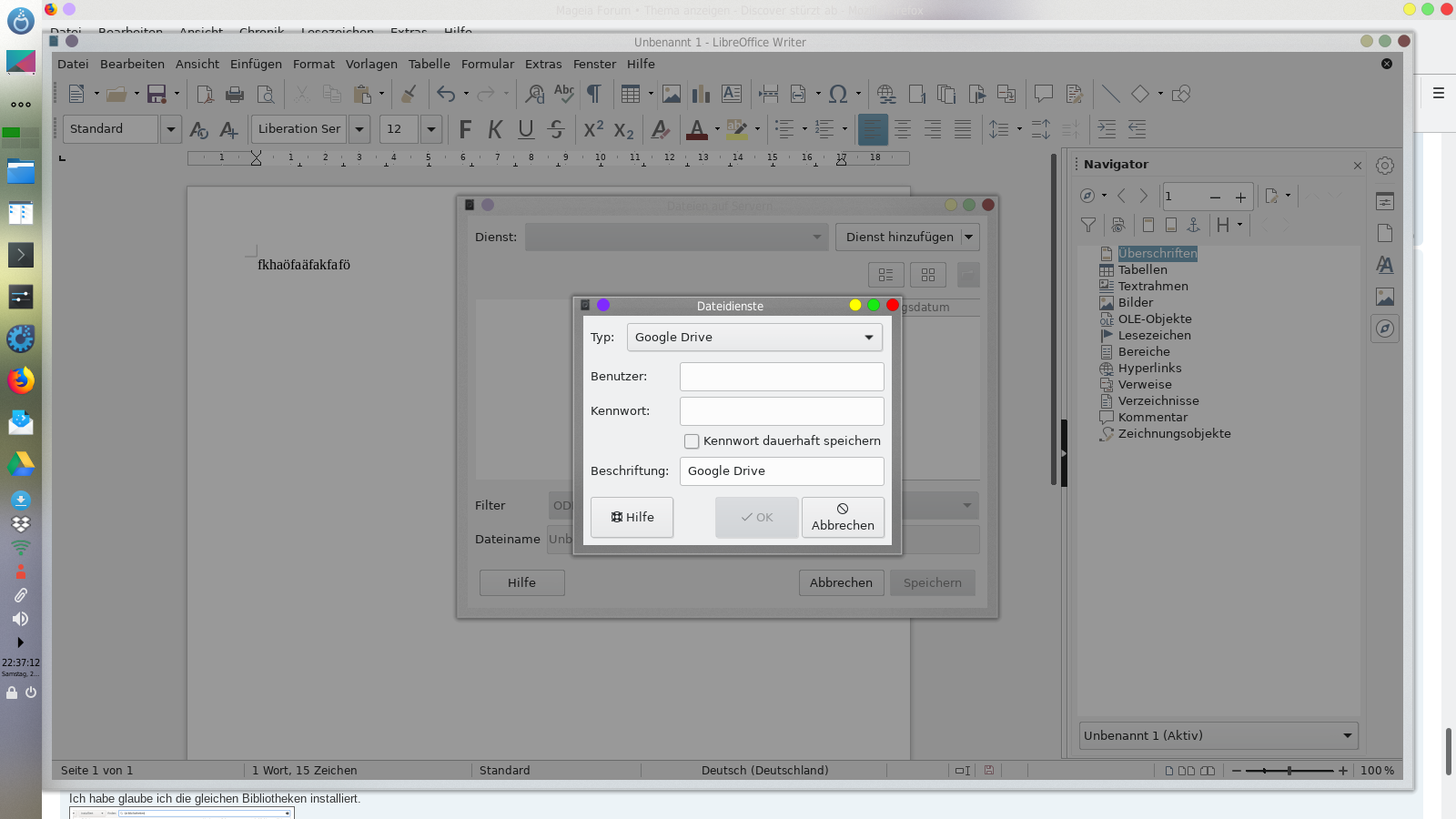This screenshot has width=1456, height=819.
Task: Toggle formatting marks pilcrow icon
Action: pyautogui.click(x=593, y=94)
